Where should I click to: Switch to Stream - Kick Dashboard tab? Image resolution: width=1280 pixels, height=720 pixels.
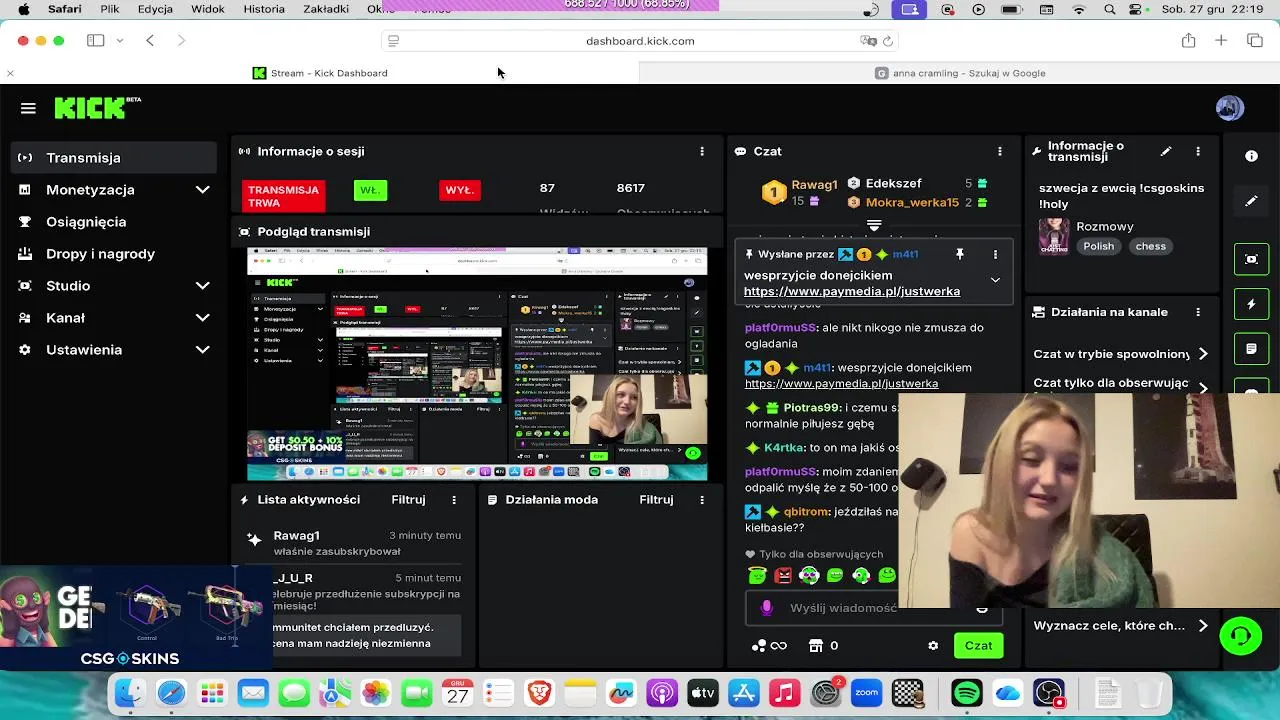320,73
